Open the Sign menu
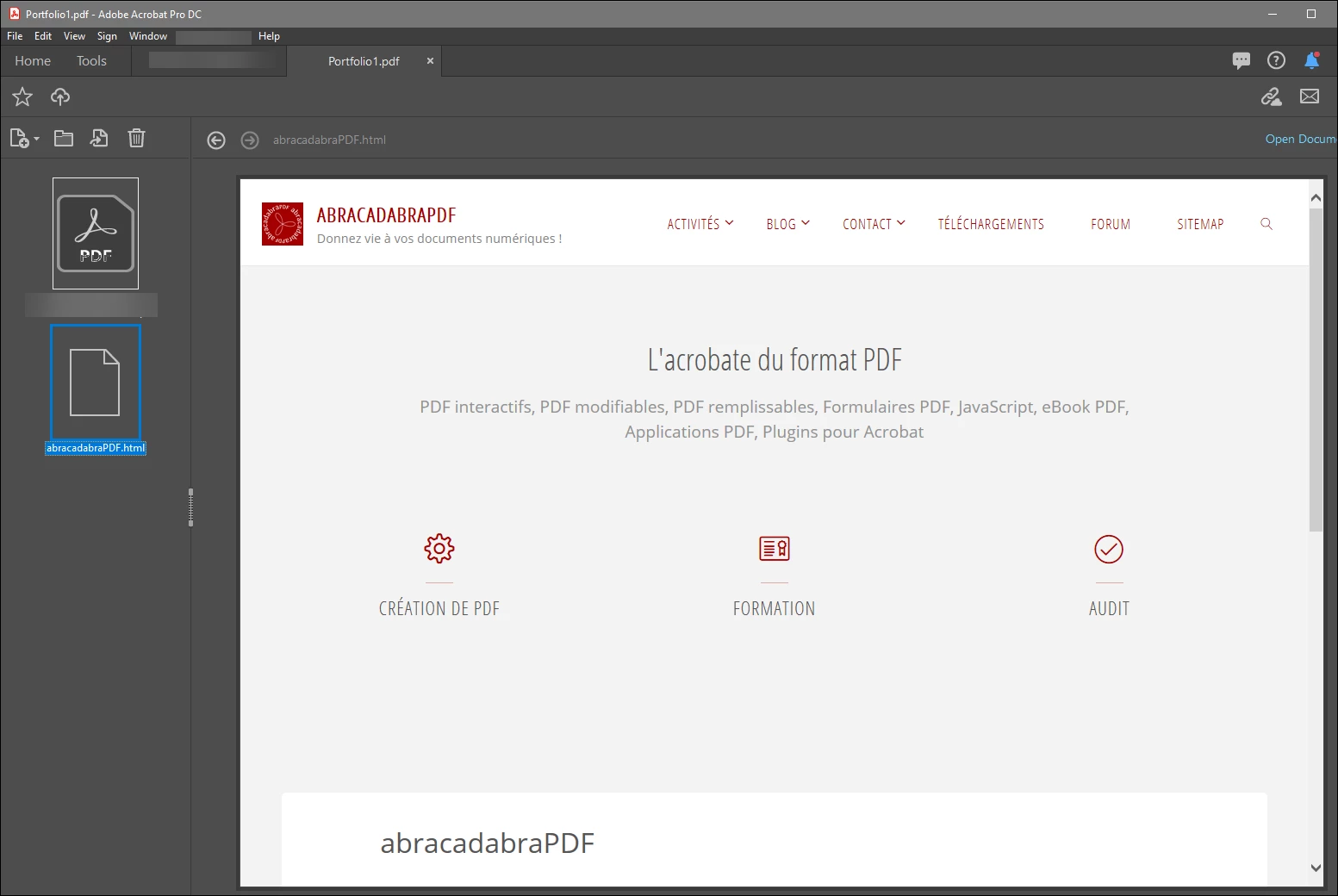 click(x=107, y=36)
